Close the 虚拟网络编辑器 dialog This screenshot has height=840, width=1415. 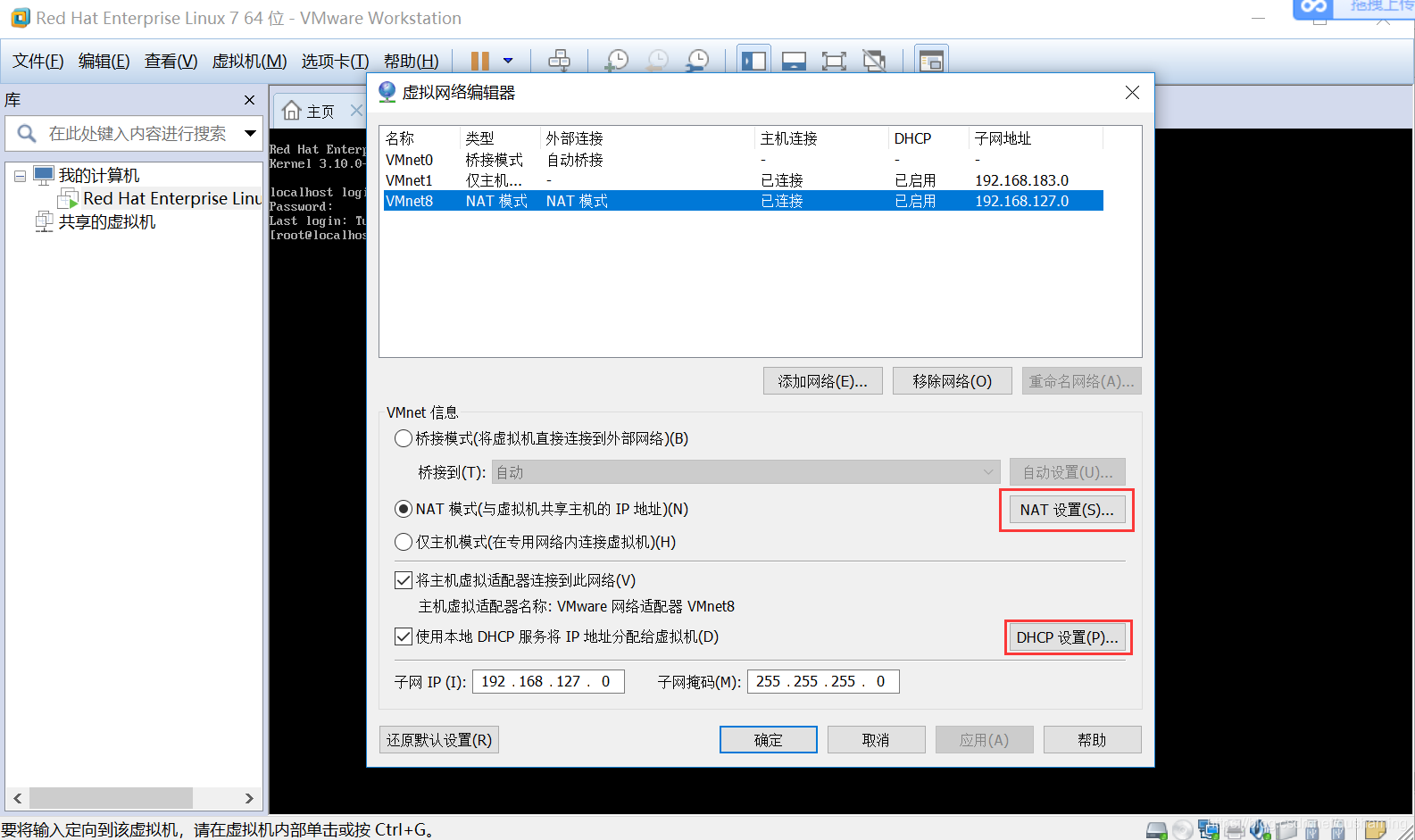pyautogui.click(x=1132, y=93)
